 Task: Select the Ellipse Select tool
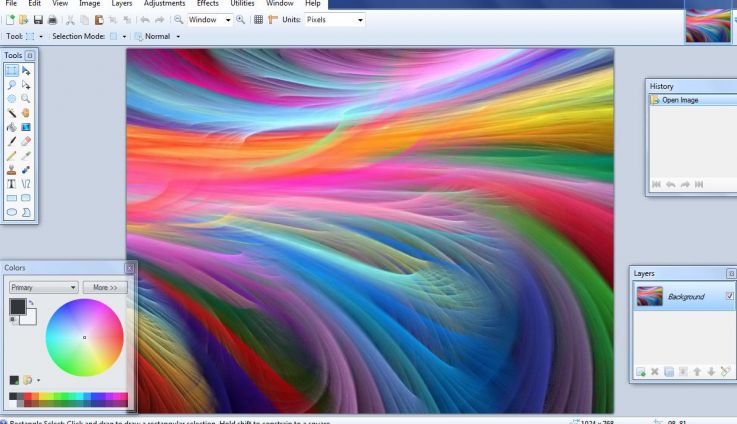(12, 99)
